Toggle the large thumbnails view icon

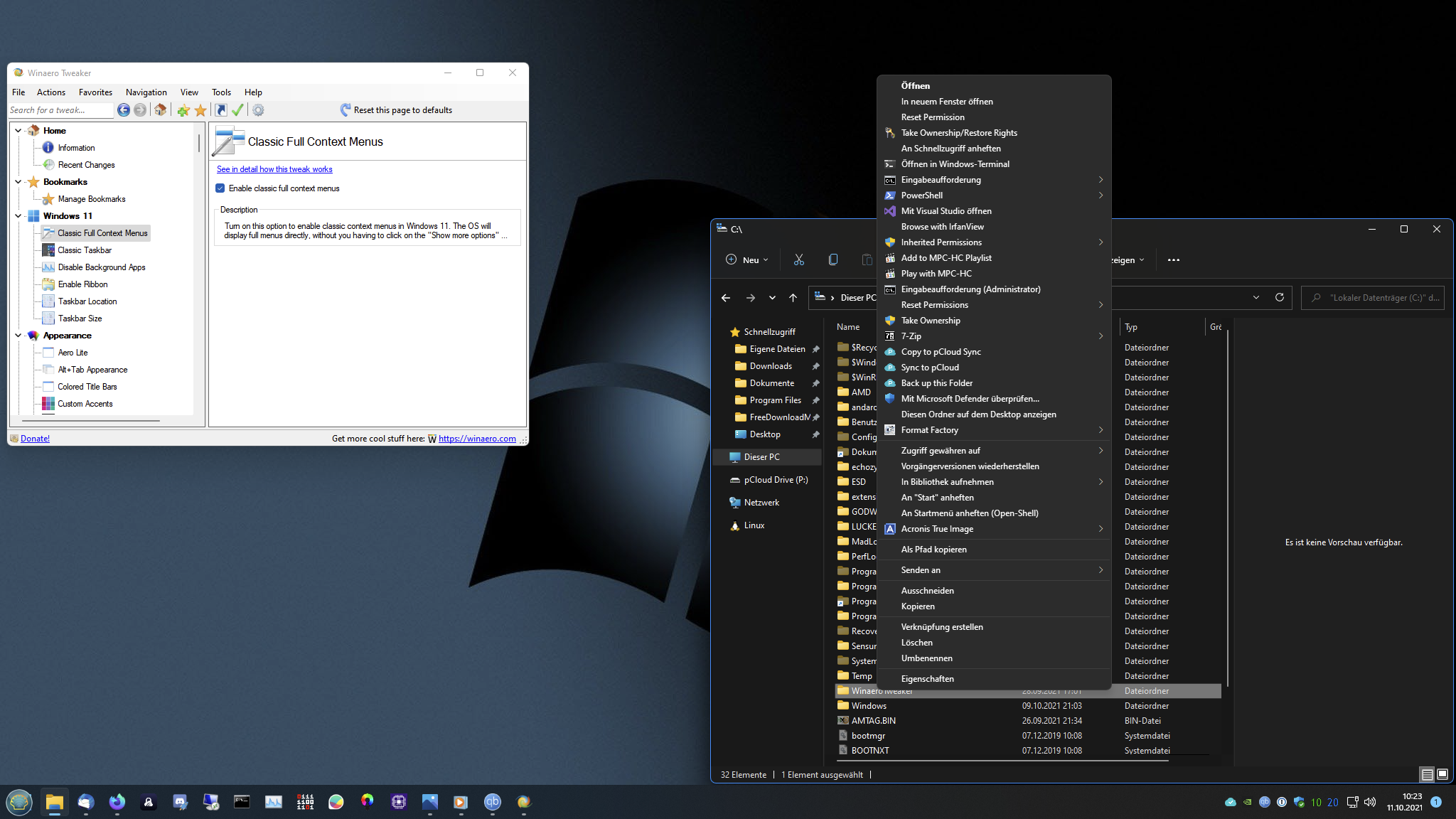point(1442,774)
